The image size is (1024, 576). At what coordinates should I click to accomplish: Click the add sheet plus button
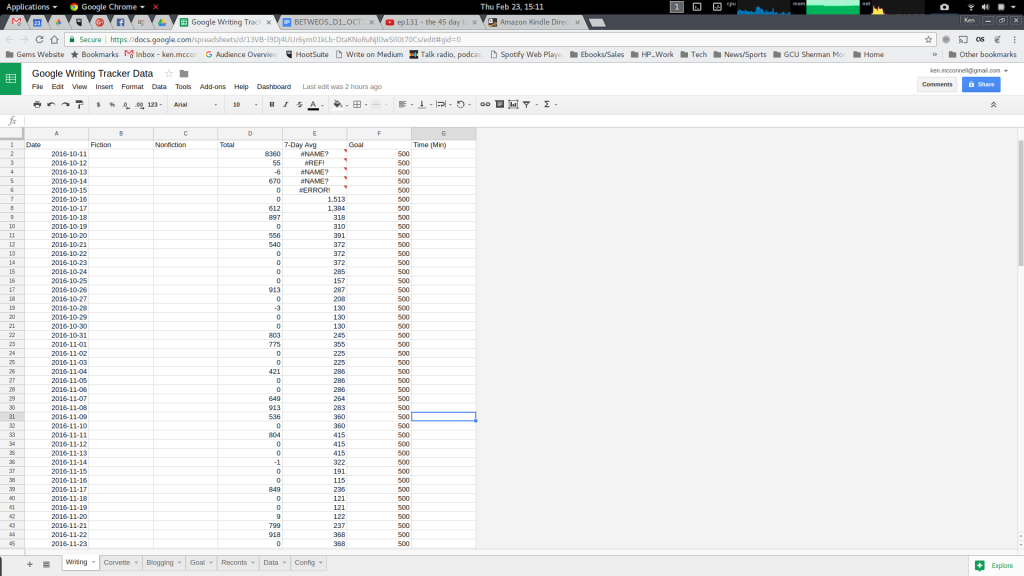[29, 564]
